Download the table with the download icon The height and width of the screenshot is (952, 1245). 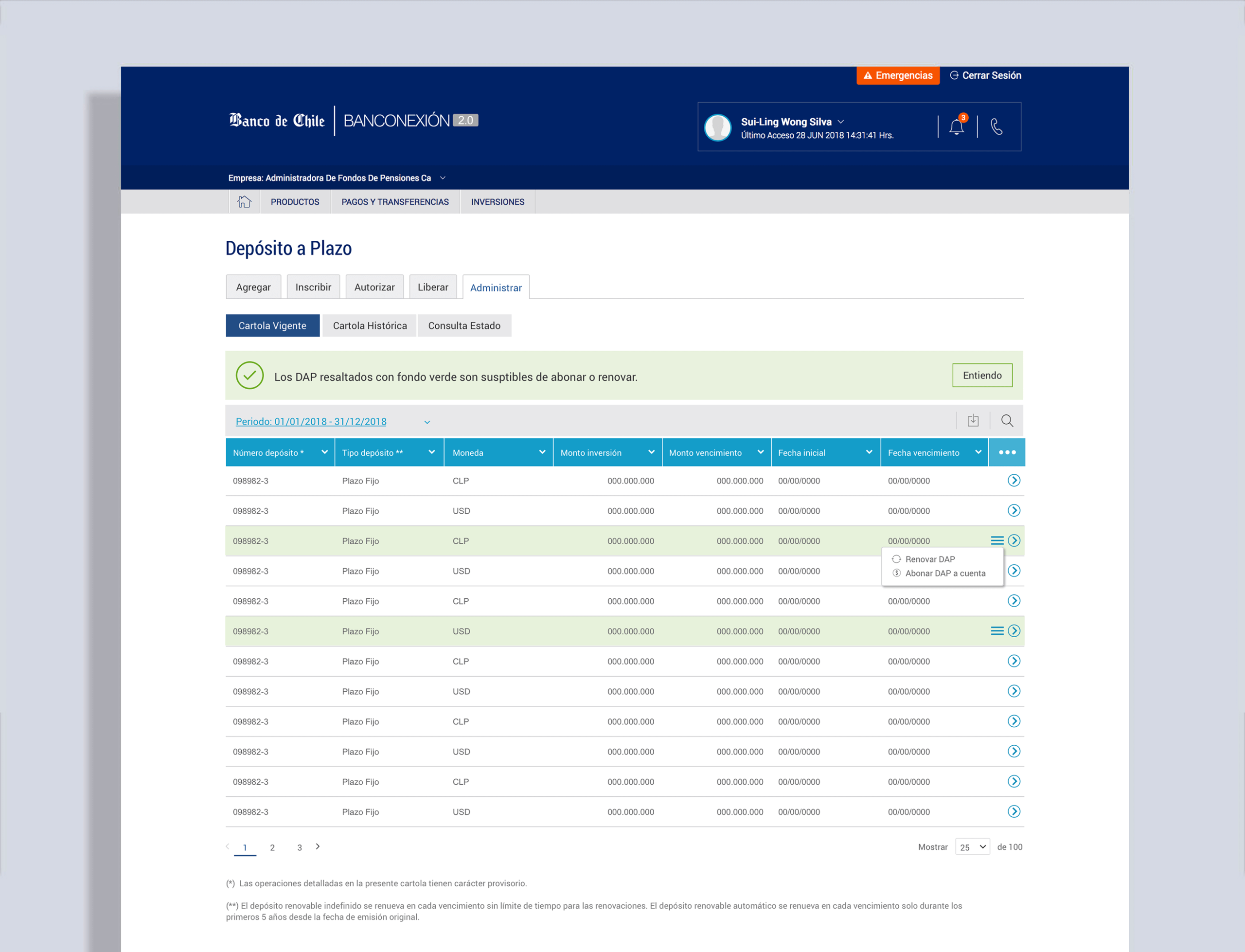point(973,420)
